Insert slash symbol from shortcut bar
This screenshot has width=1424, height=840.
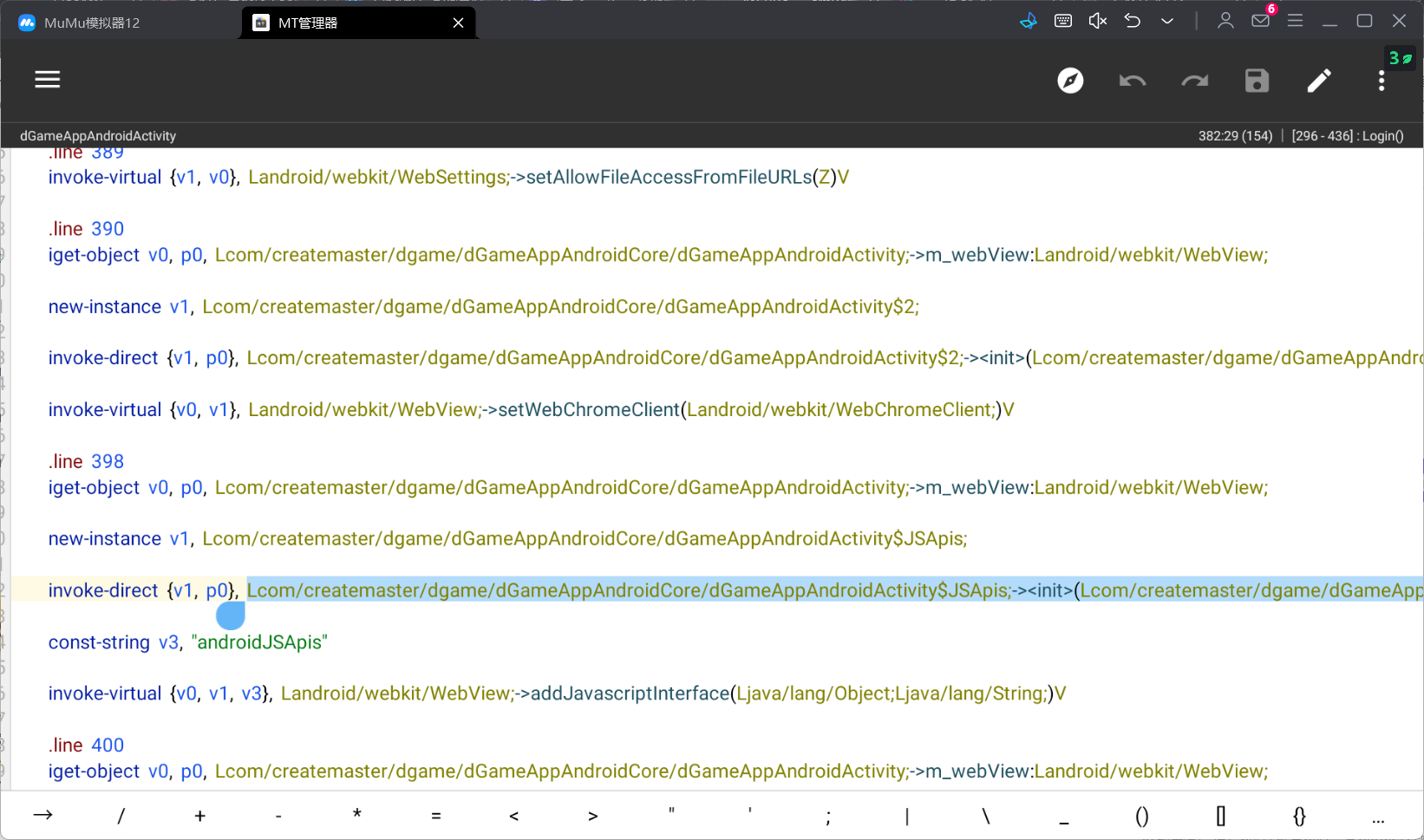tap(121, 816)
